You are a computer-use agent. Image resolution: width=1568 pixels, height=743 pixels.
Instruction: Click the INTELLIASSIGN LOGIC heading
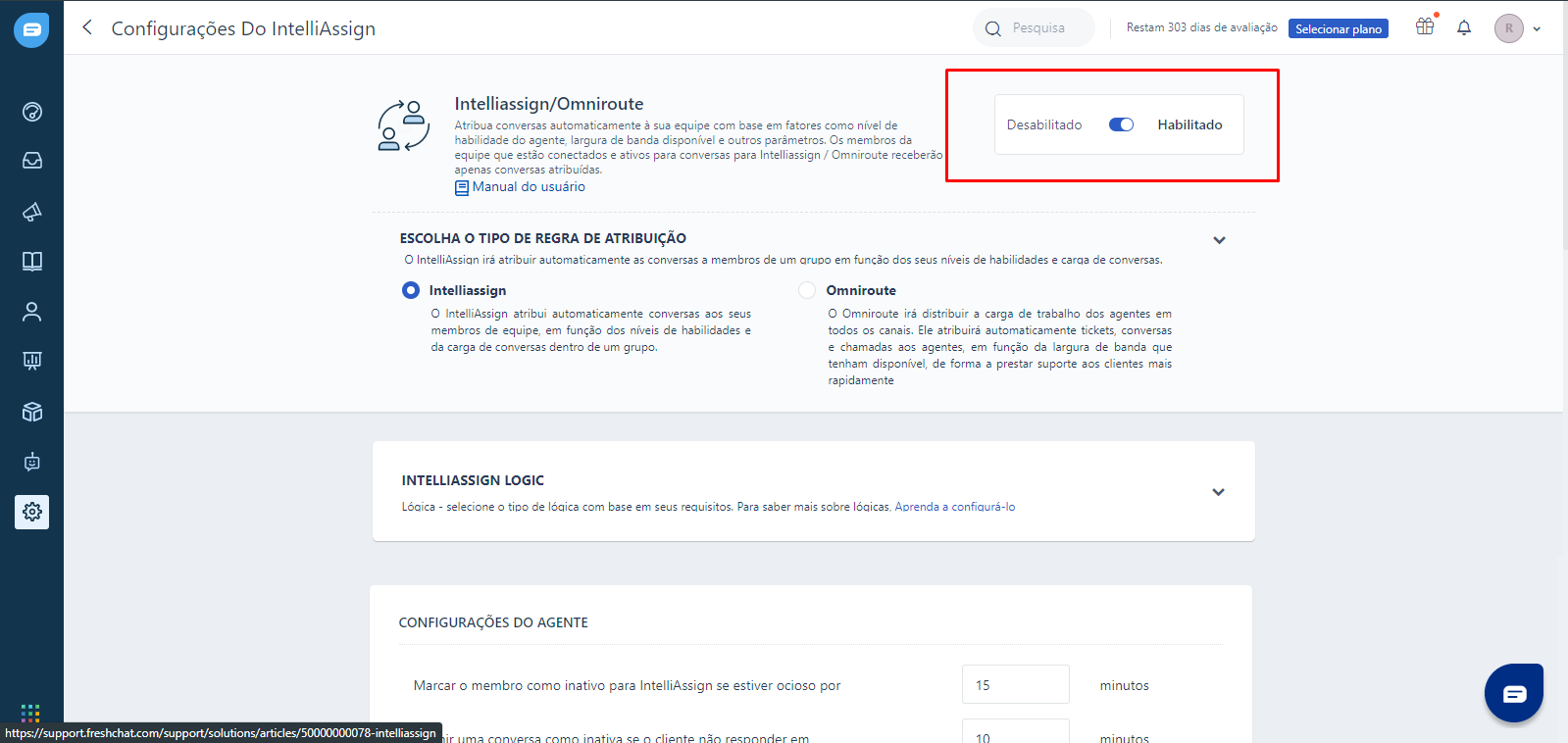(473, 480)
